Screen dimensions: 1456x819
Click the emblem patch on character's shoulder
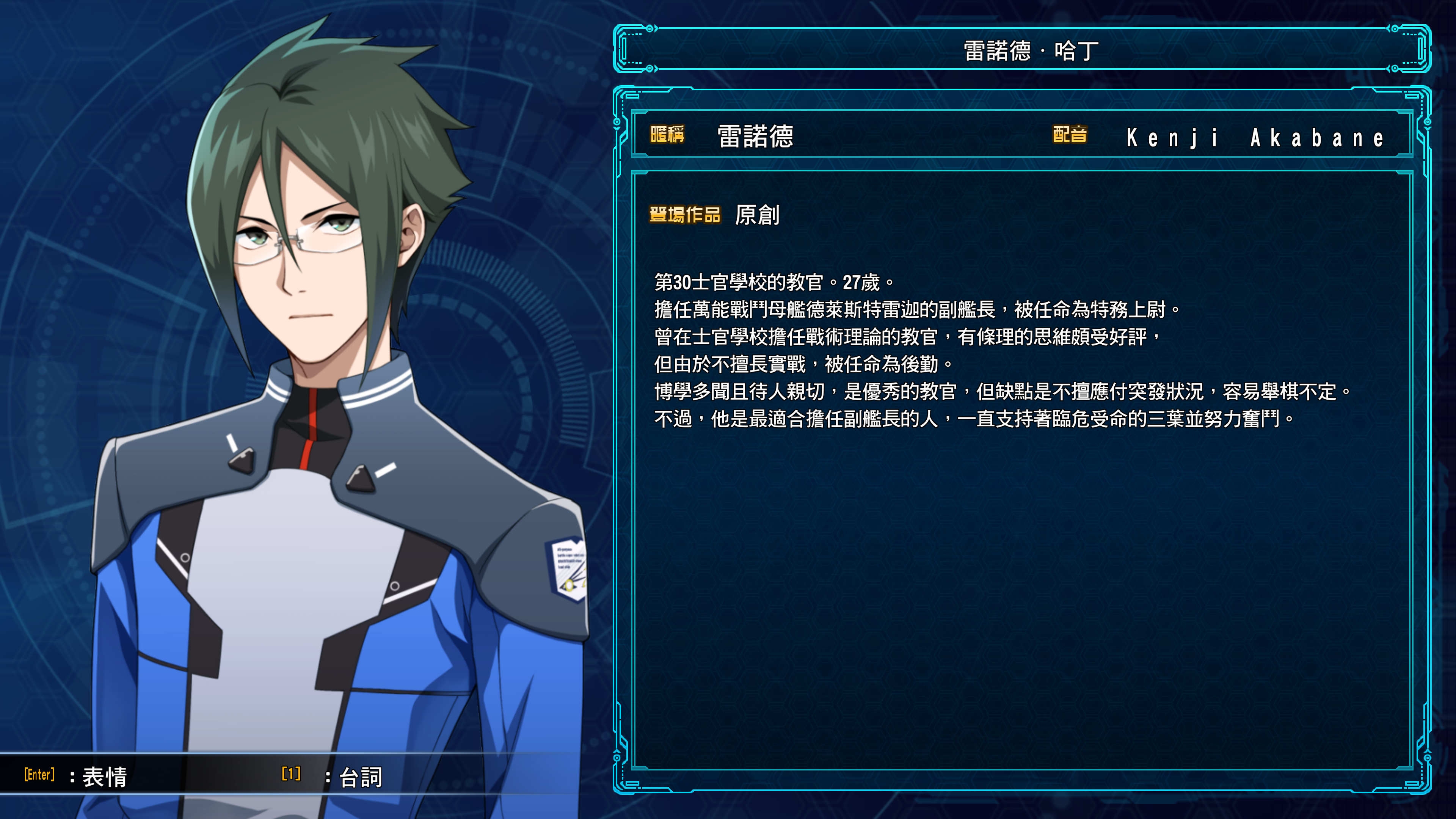[567, 569]
